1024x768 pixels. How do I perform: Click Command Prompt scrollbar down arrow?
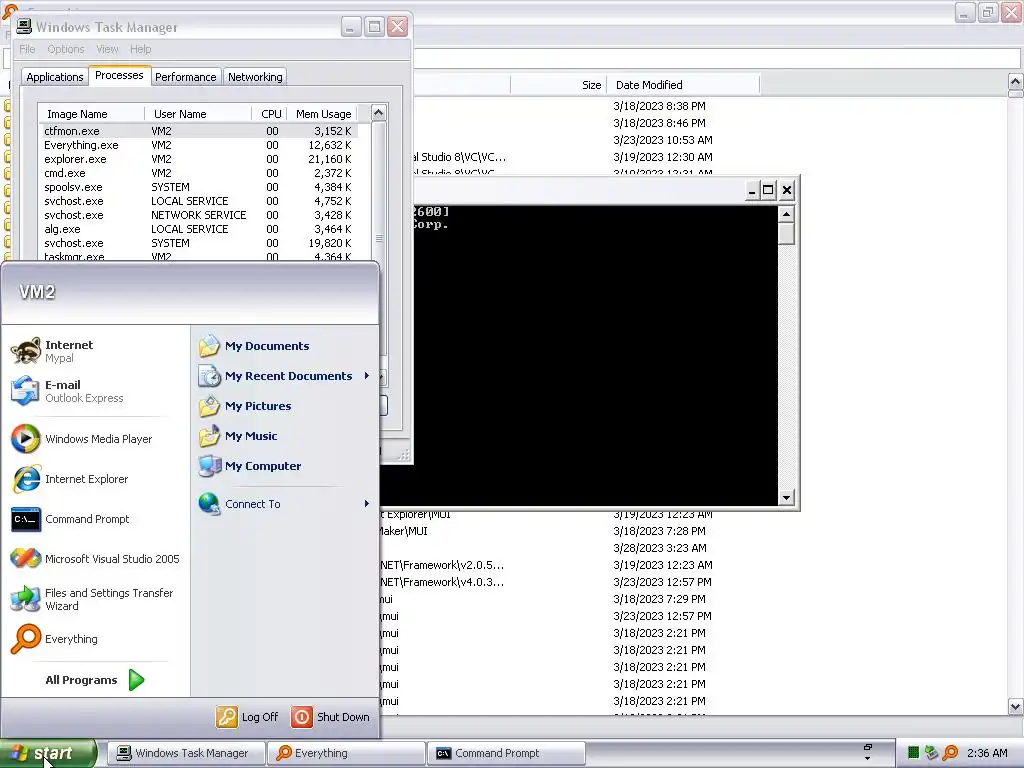pos(786,498)
